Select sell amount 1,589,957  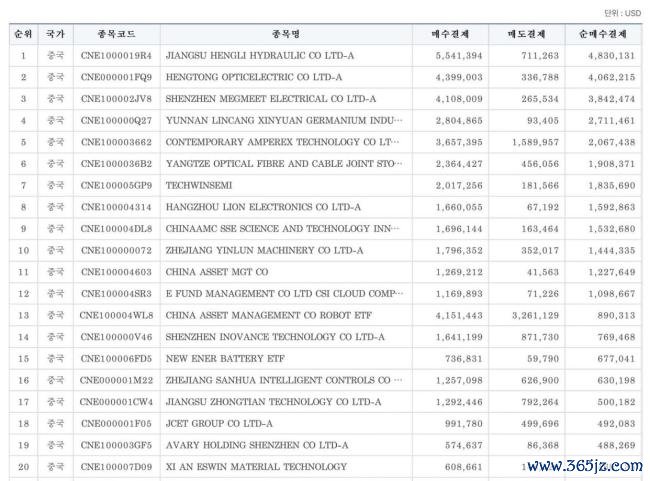click(x=536, y=142)
